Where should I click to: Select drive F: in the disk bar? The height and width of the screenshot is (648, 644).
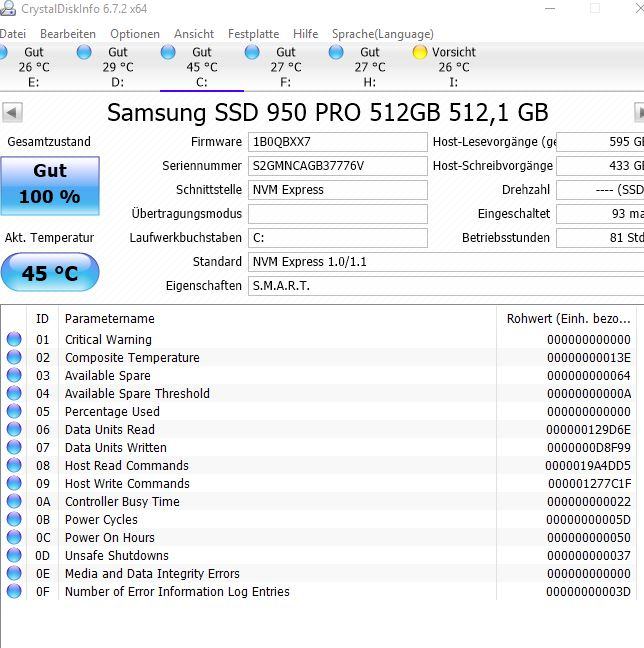[286, 67]
